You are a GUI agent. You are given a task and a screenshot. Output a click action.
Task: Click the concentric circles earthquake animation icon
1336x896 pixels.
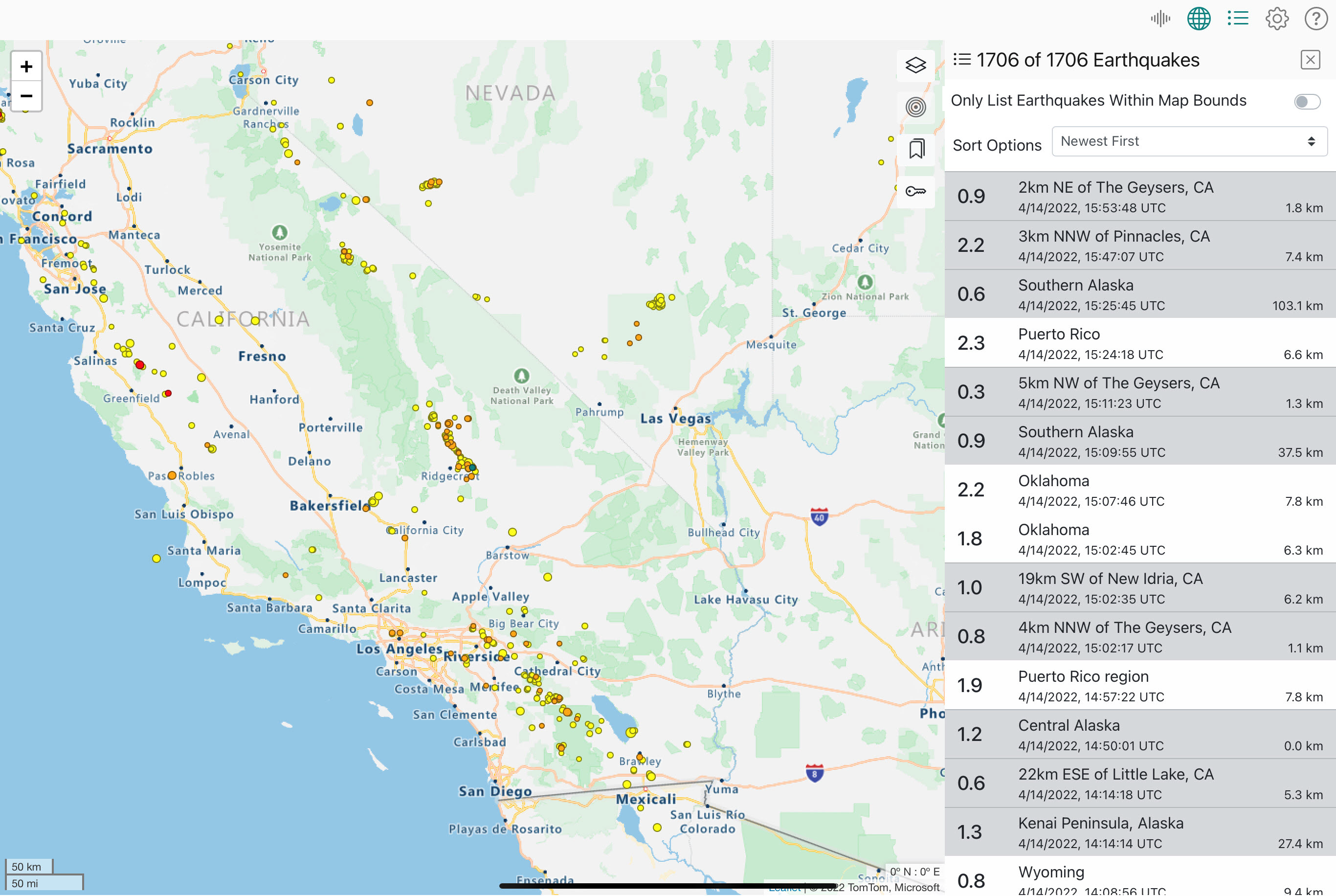[x=915, y=108]
